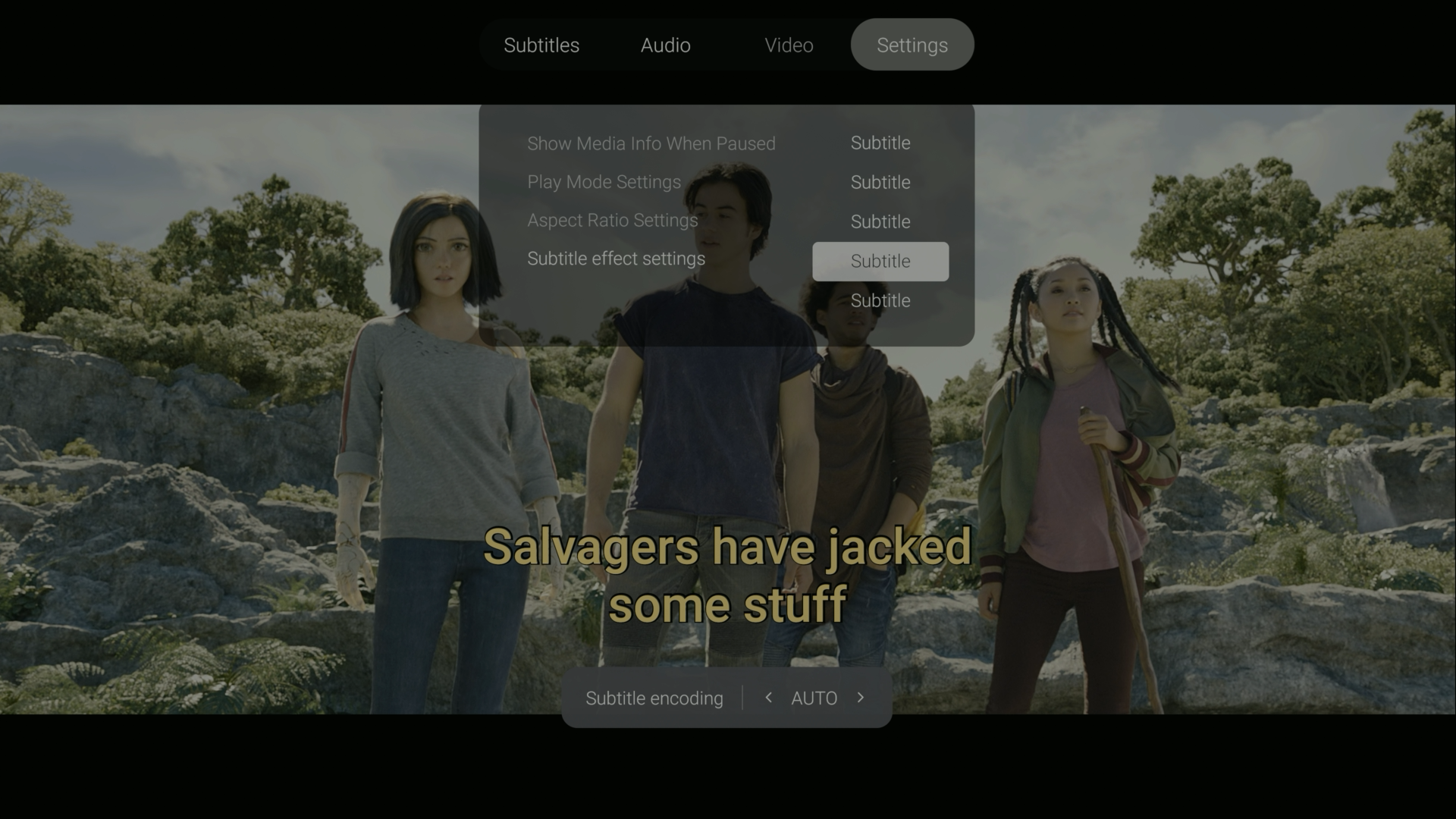Click the Subtitle encoding label
The height and width of the screenshot is (819, 1456).
(654, 698)
